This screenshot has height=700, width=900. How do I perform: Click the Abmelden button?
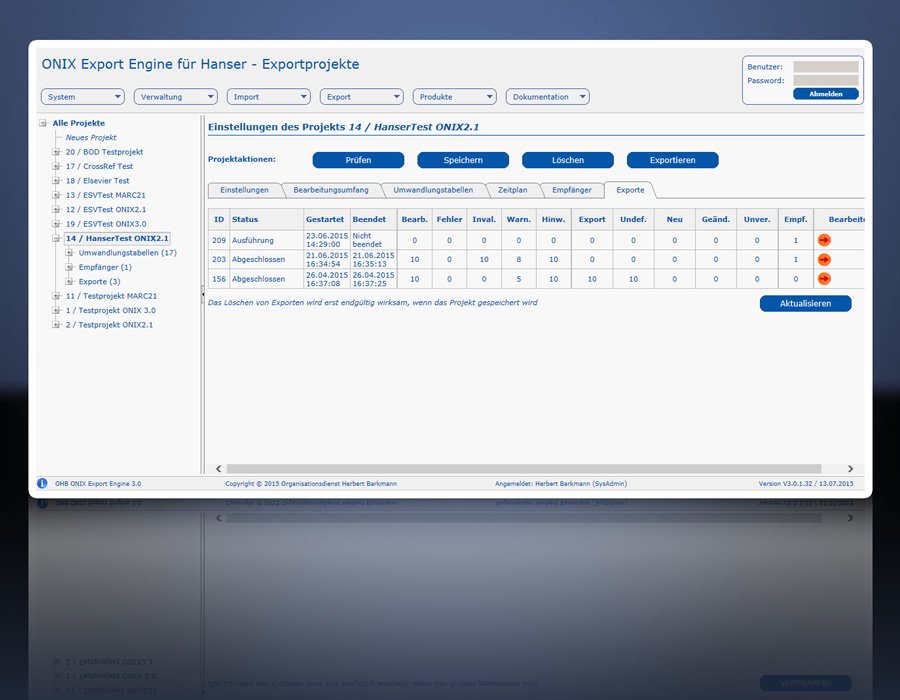826,94
